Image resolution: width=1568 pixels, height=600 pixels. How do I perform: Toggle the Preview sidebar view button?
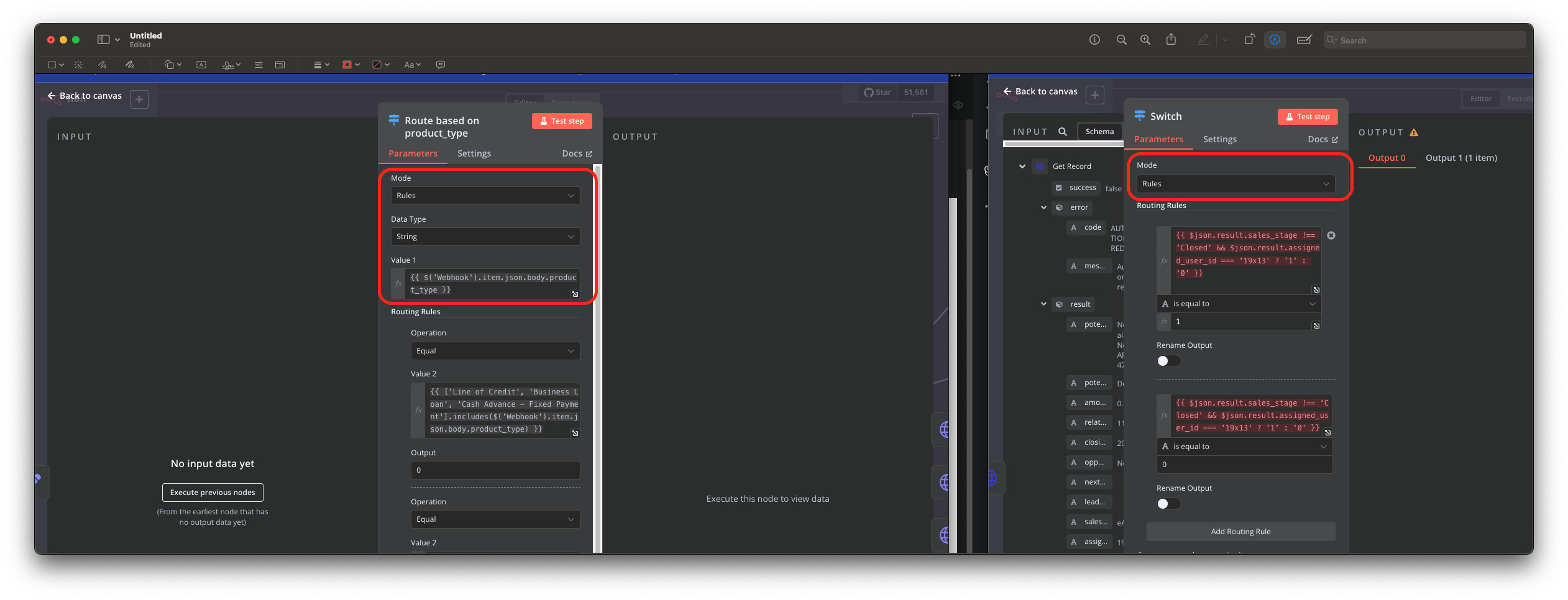click(x=103, y=40)
